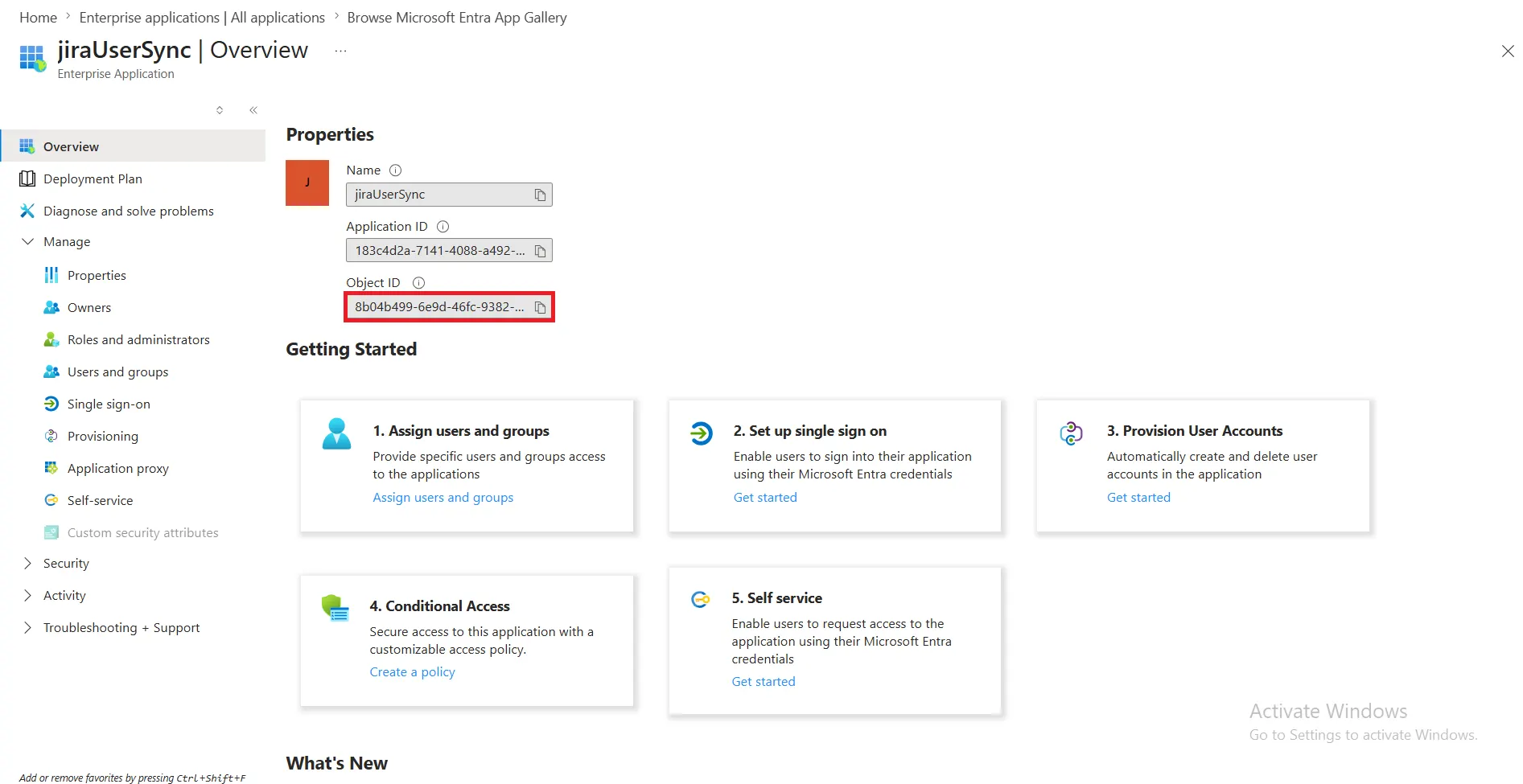
Task: Click the Provision User Accounts cycle icon
Action: pyautogui.click(x=1071, y=433)
